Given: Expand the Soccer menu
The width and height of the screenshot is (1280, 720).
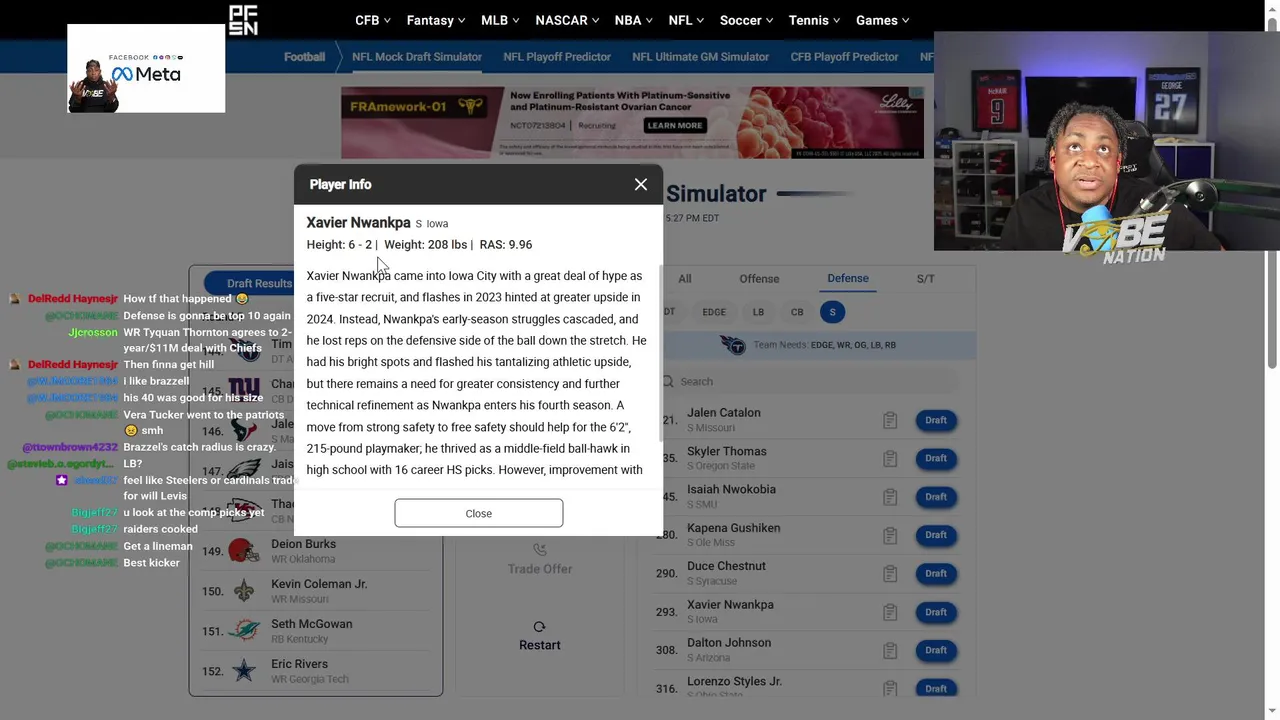Looking at the screenshot, I should click(746, 20).
